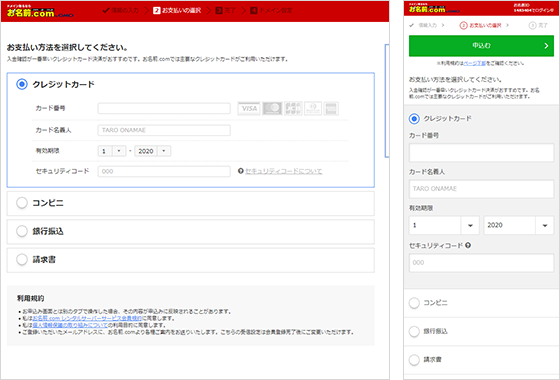Go to お支払いの選択 step in mobile header

click(485, 25)
